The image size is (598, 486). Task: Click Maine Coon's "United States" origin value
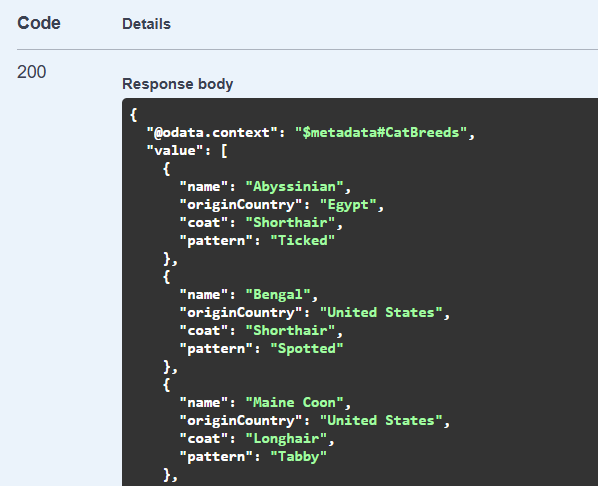(381, 420)
